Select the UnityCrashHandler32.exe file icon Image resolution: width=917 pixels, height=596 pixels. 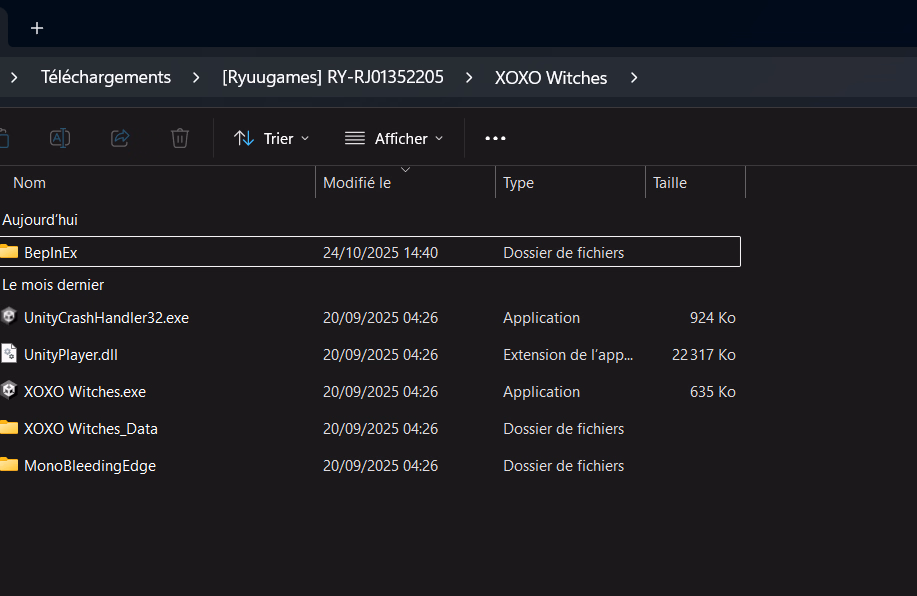click(9, 317)
